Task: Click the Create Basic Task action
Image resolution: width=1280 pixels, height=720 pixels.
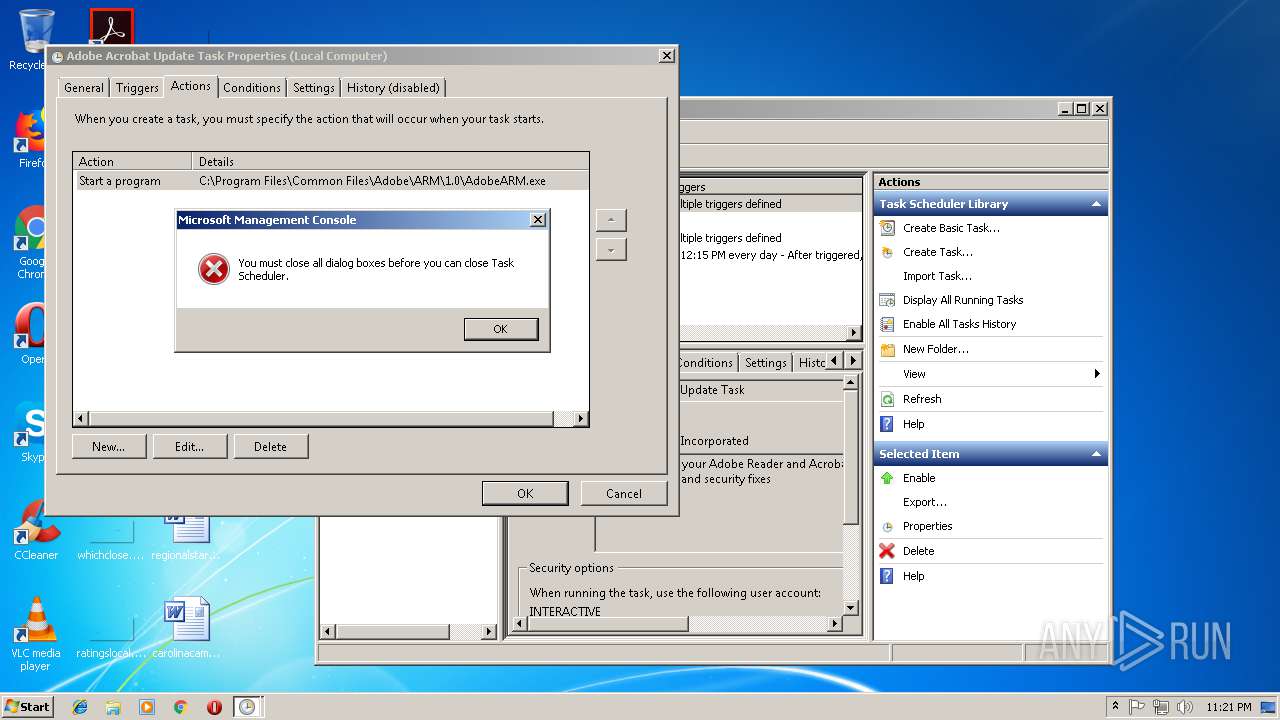Action: coord(951,228)
